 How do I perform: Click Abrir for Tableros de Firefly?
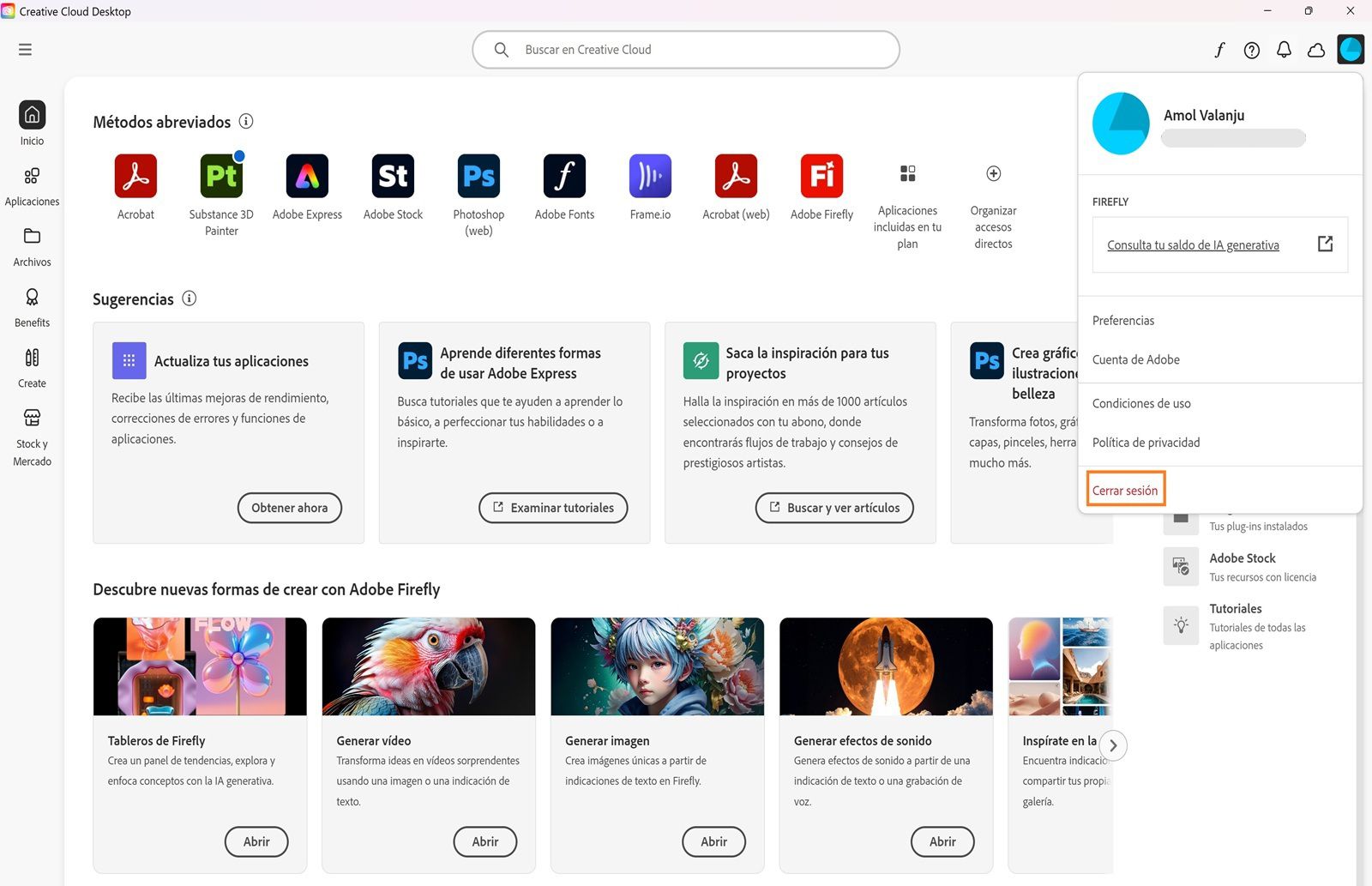(x=256, y=841)
